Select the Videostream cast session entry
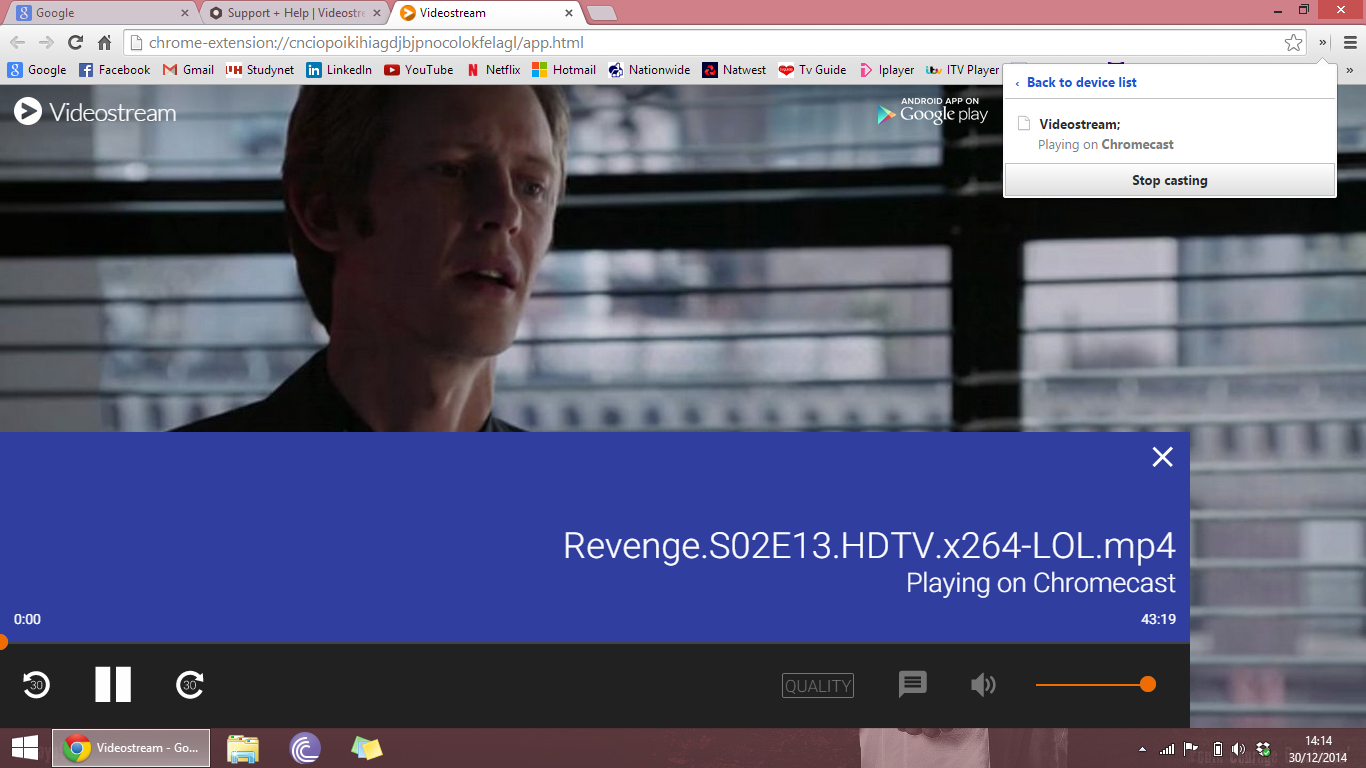The width and height of the screenshot is (1366, 768). point(1169,134)
